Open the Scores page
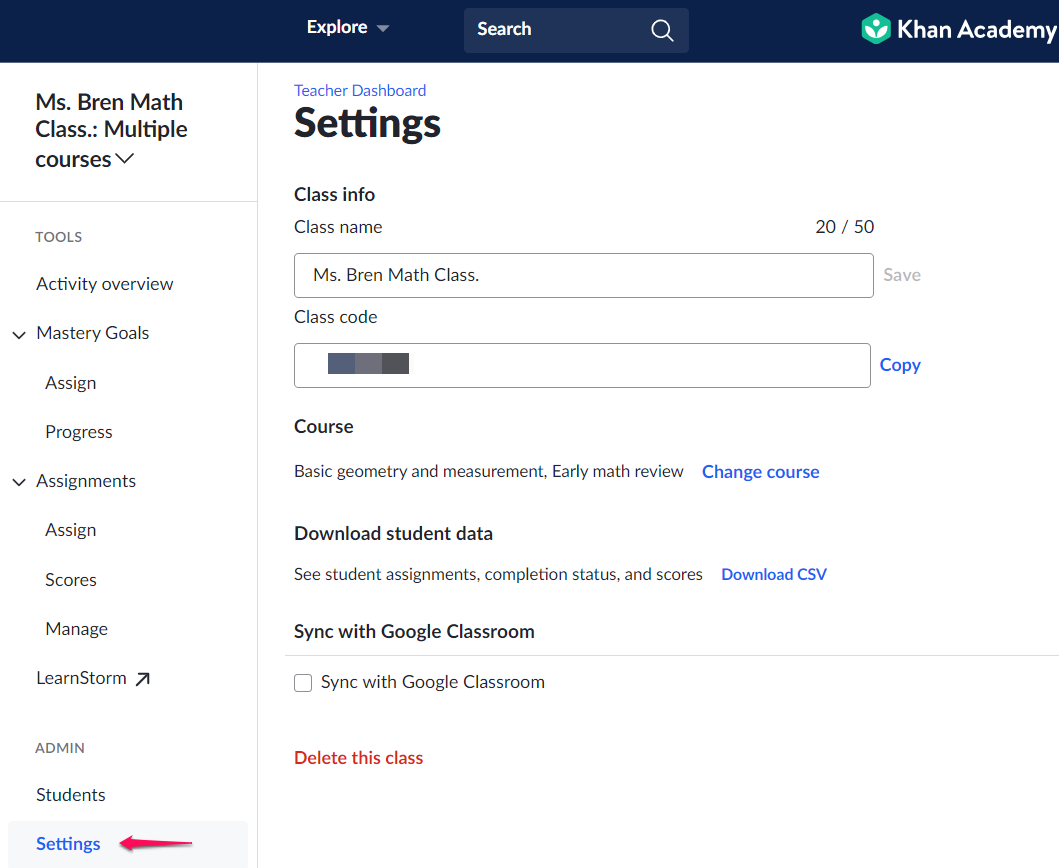Image resolution: width=1059 pixels, height=868 pixels. (71, 580)
